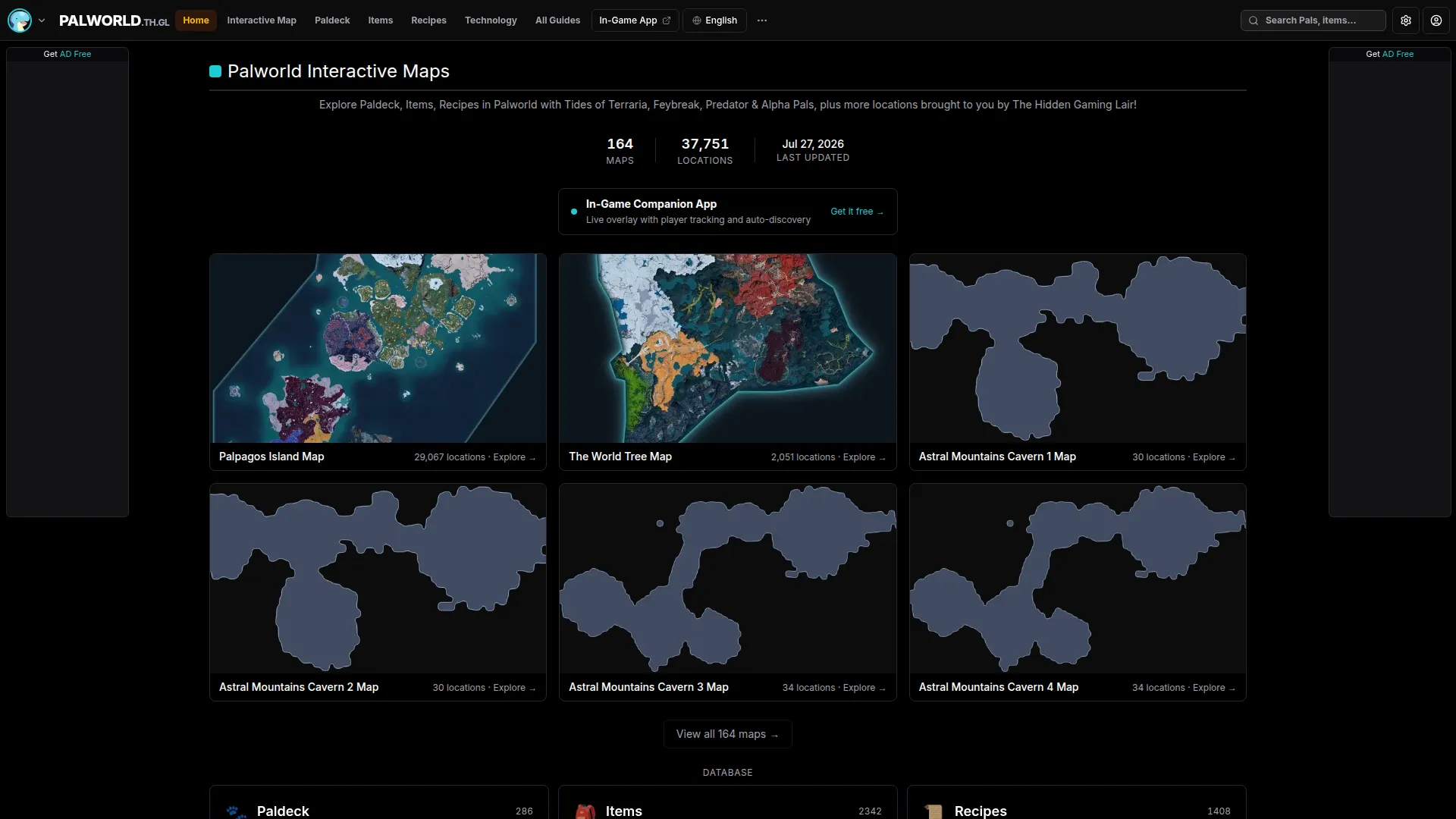The image size is (1456, 819).
Task: Click the In-Game App button
Action: [x=635, y=20]
